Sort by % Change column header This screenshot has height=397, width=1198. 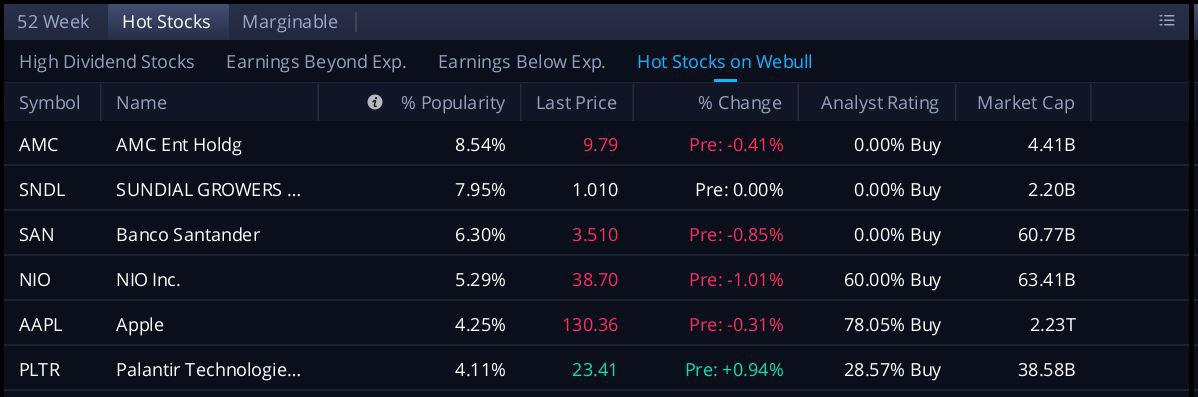pyautogui.click(x=740, y=102)
